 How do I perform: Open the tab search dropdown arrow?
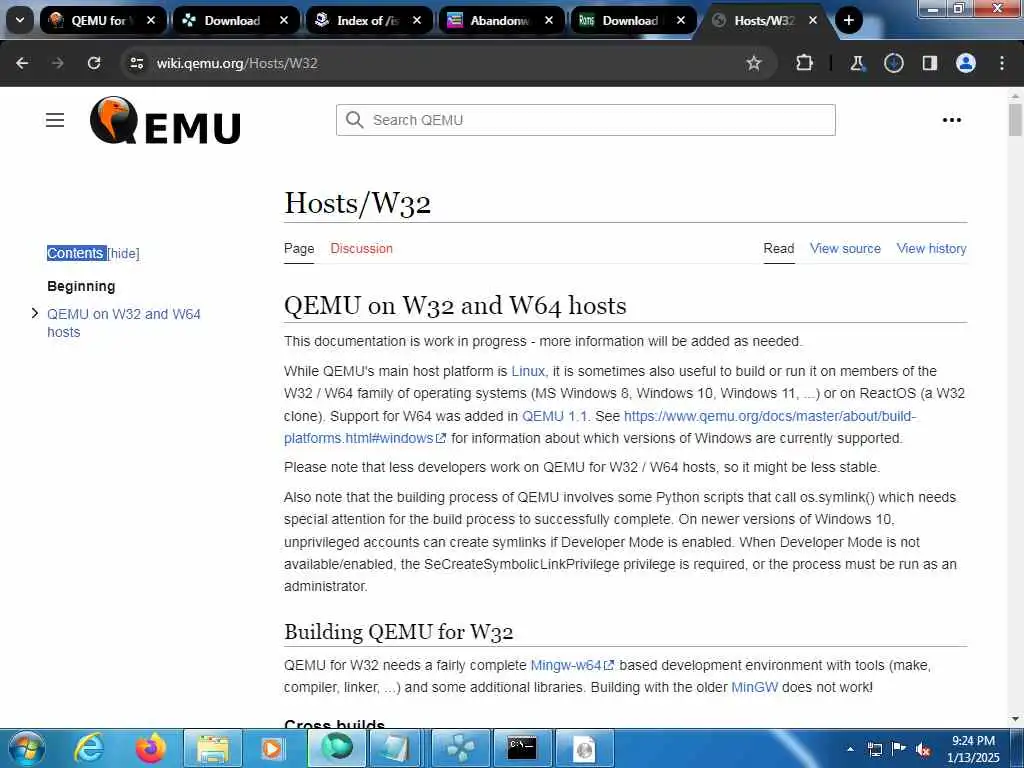tap(20, 20)
